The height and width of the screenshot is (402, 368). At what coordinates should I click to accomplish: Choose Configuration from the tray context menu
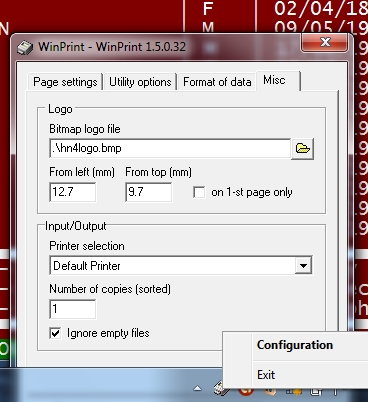tap(295, 345)
